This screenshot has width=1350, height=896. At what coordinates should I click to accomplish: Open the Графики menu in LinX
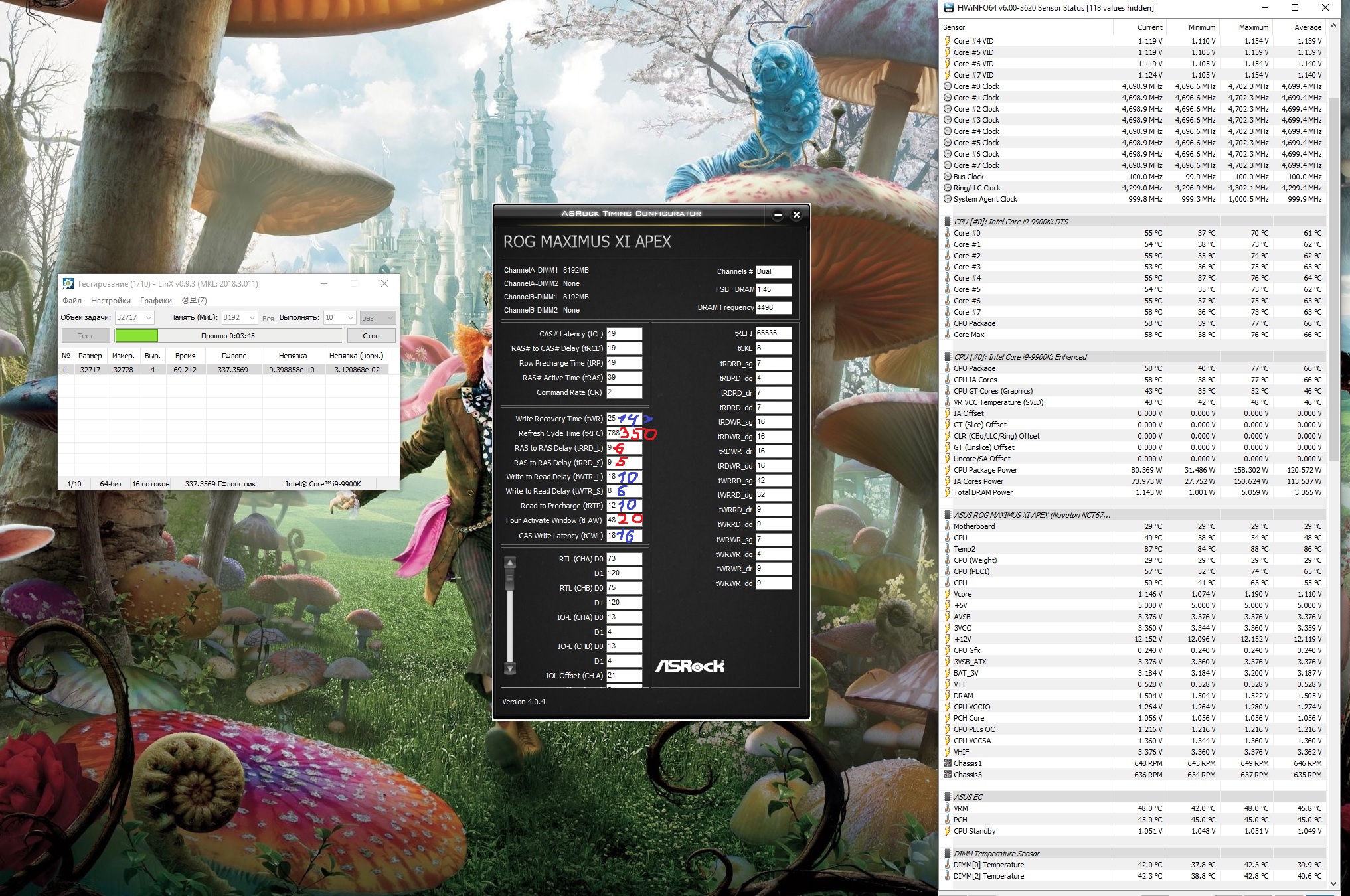click(x=156, y=301)
